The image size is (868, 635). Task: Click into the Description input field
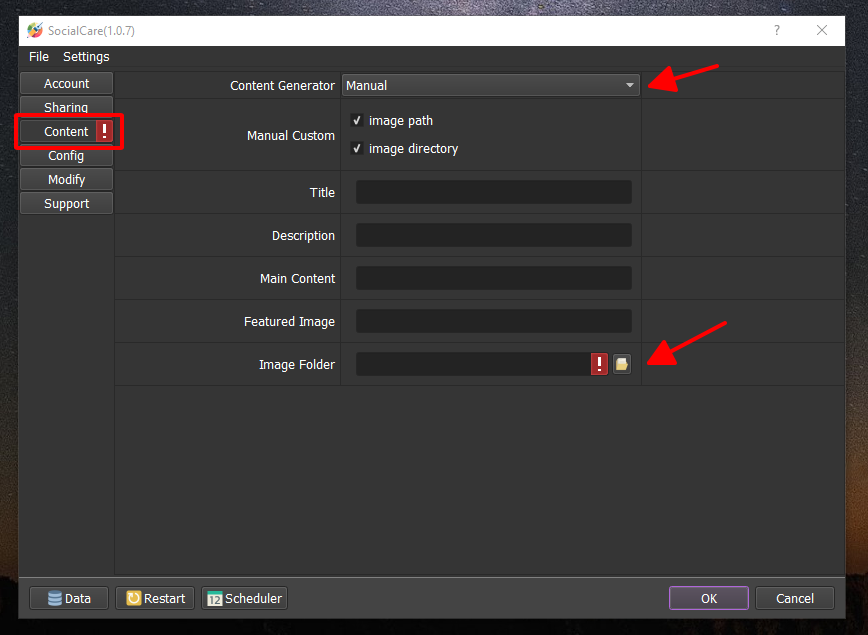click(x=494, y=235)
